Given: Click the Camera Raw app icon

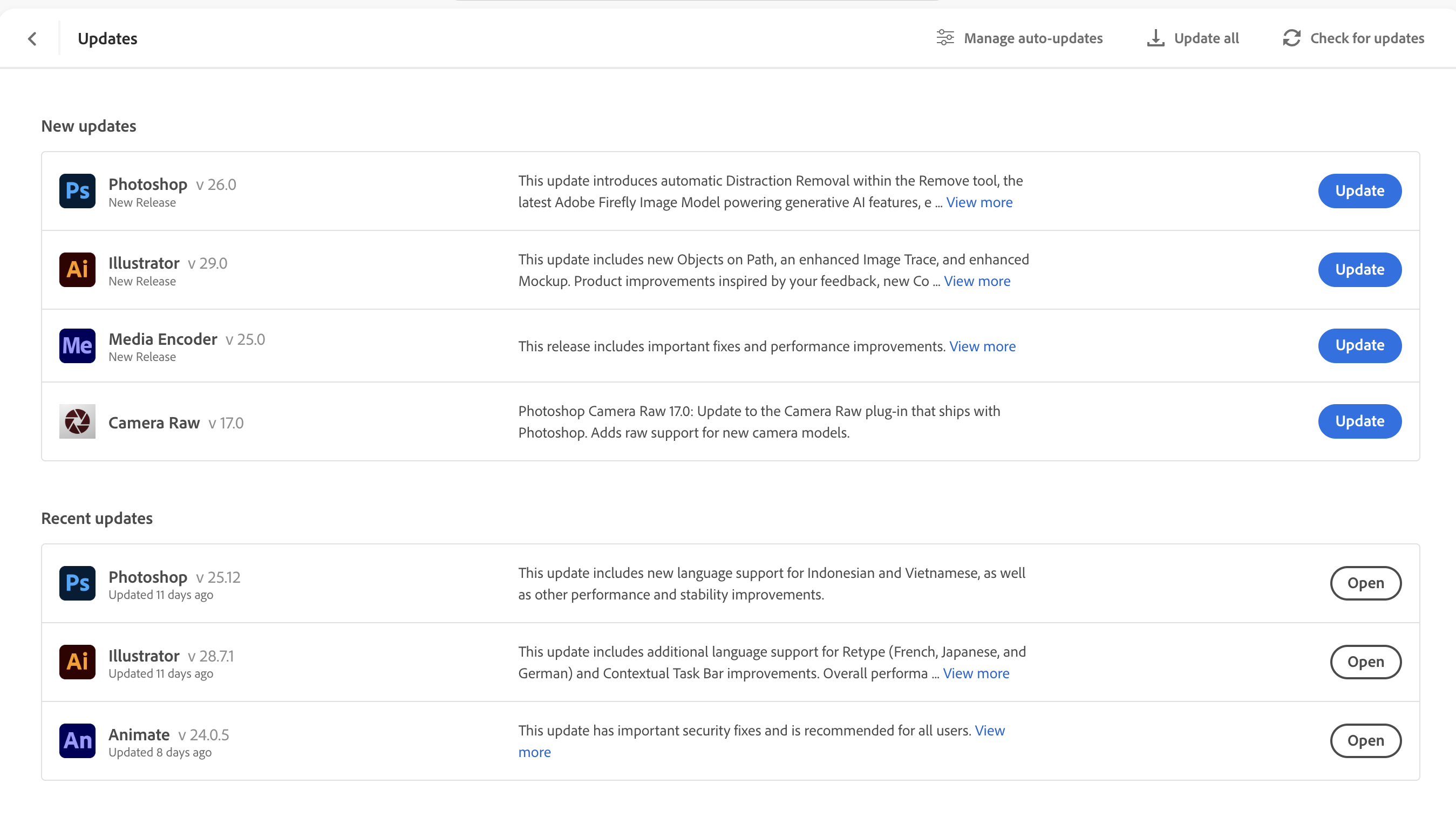Looking at the screenshot, I should (x=77, y=421).
